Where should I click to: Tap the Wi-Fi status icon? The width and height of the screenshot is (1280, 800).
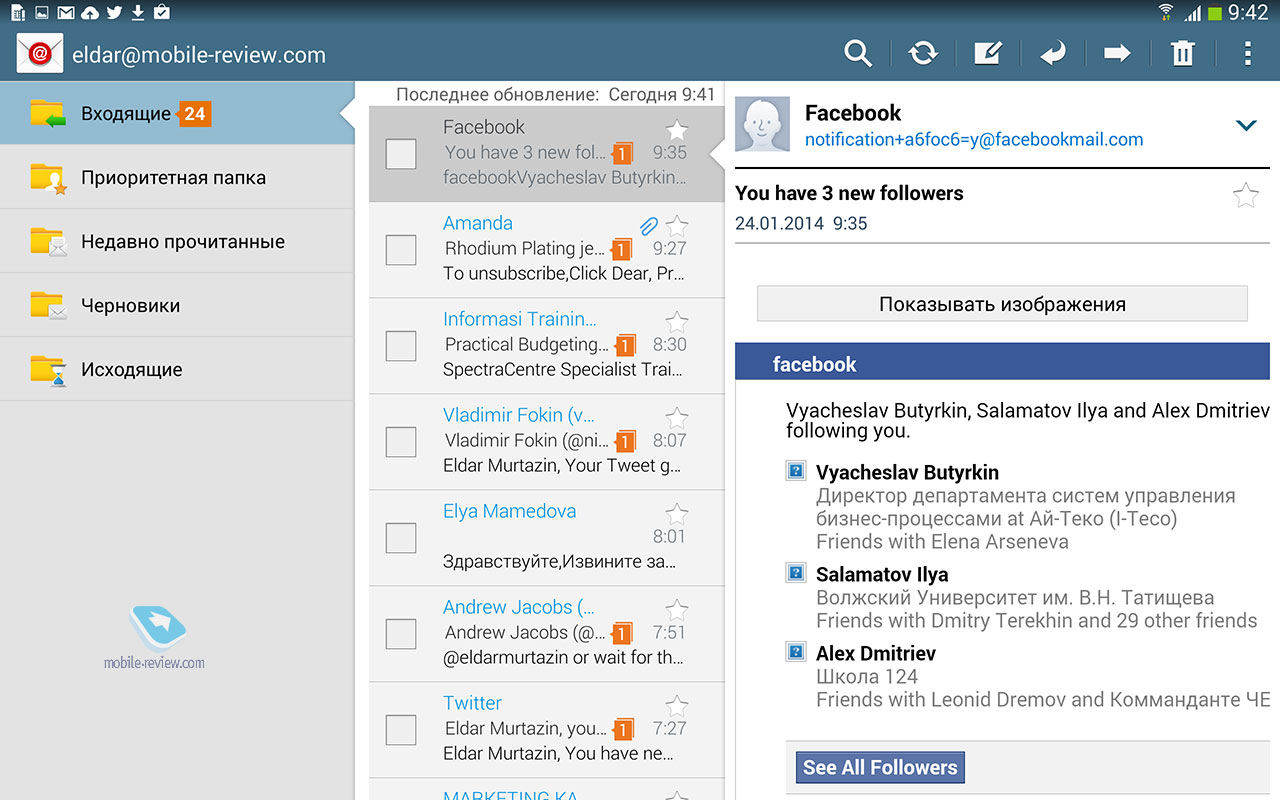pos(1166,13)
